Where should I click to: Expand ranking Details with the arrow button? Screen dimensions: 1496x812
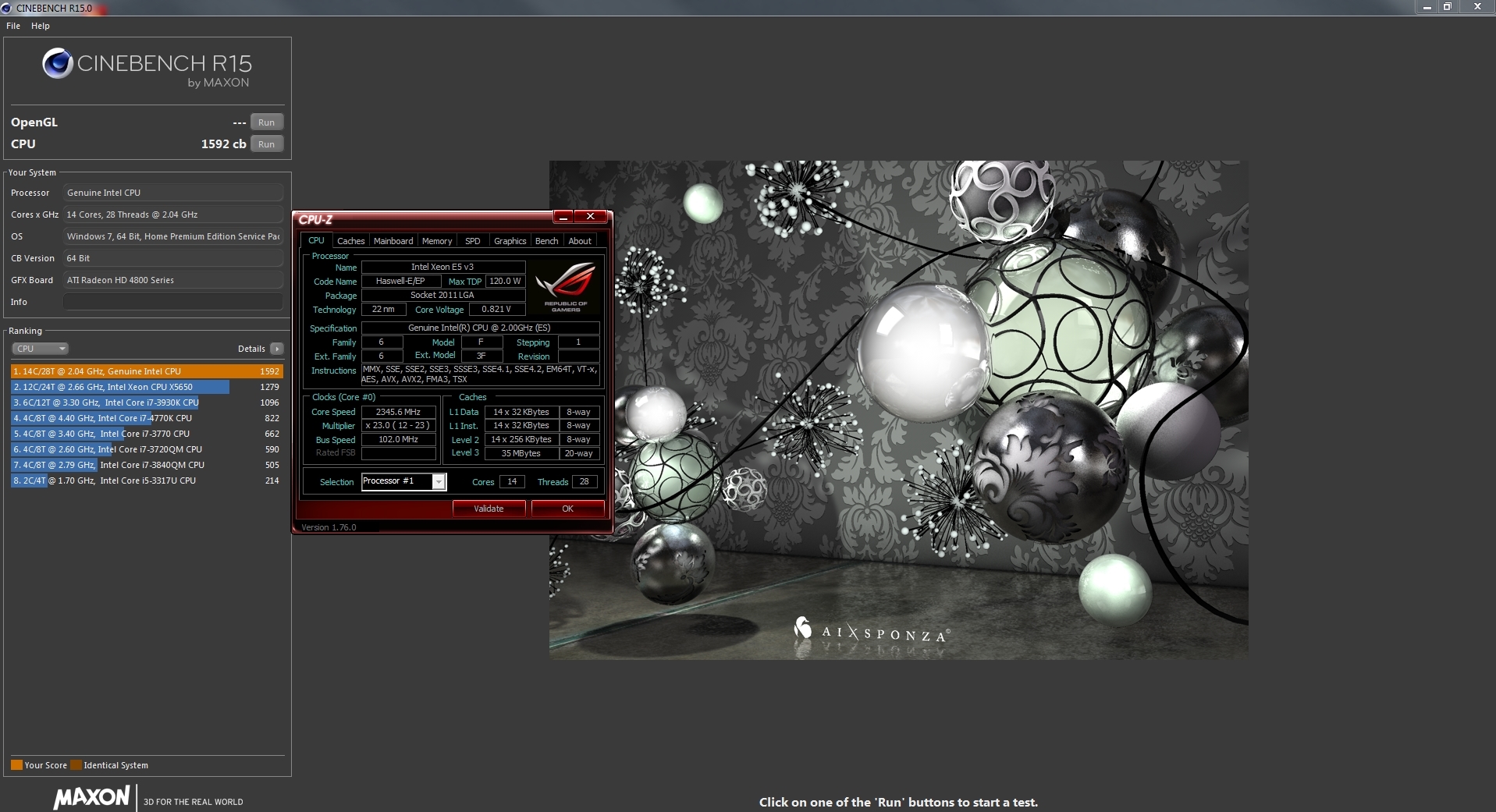point(277,349)
